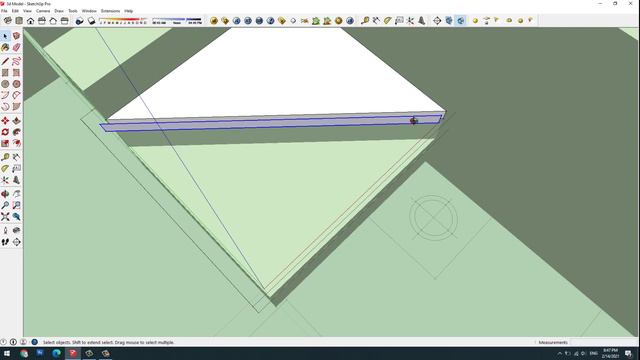Switch to Iso view in top toolbar
Screen dimensions: 640x360
[x=8, y=20]
